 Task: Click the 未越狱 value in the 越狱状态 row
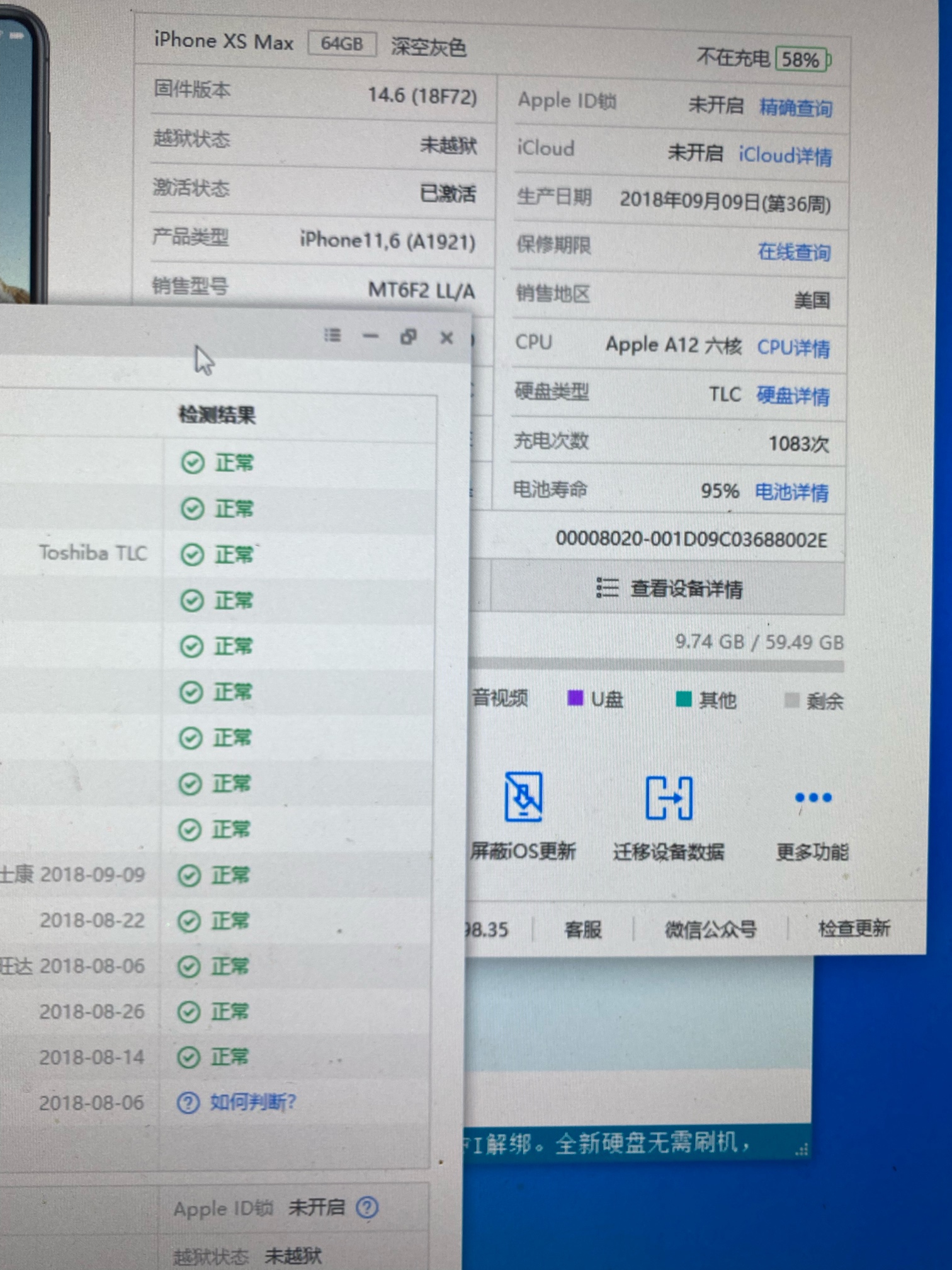448,145
